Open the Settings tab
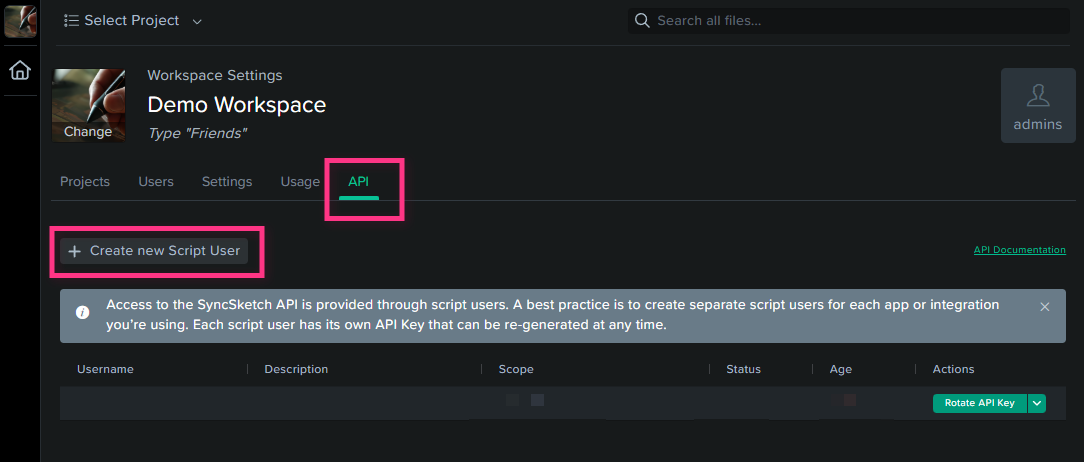This screenshot has height=462, width=1084. [227, 182]
